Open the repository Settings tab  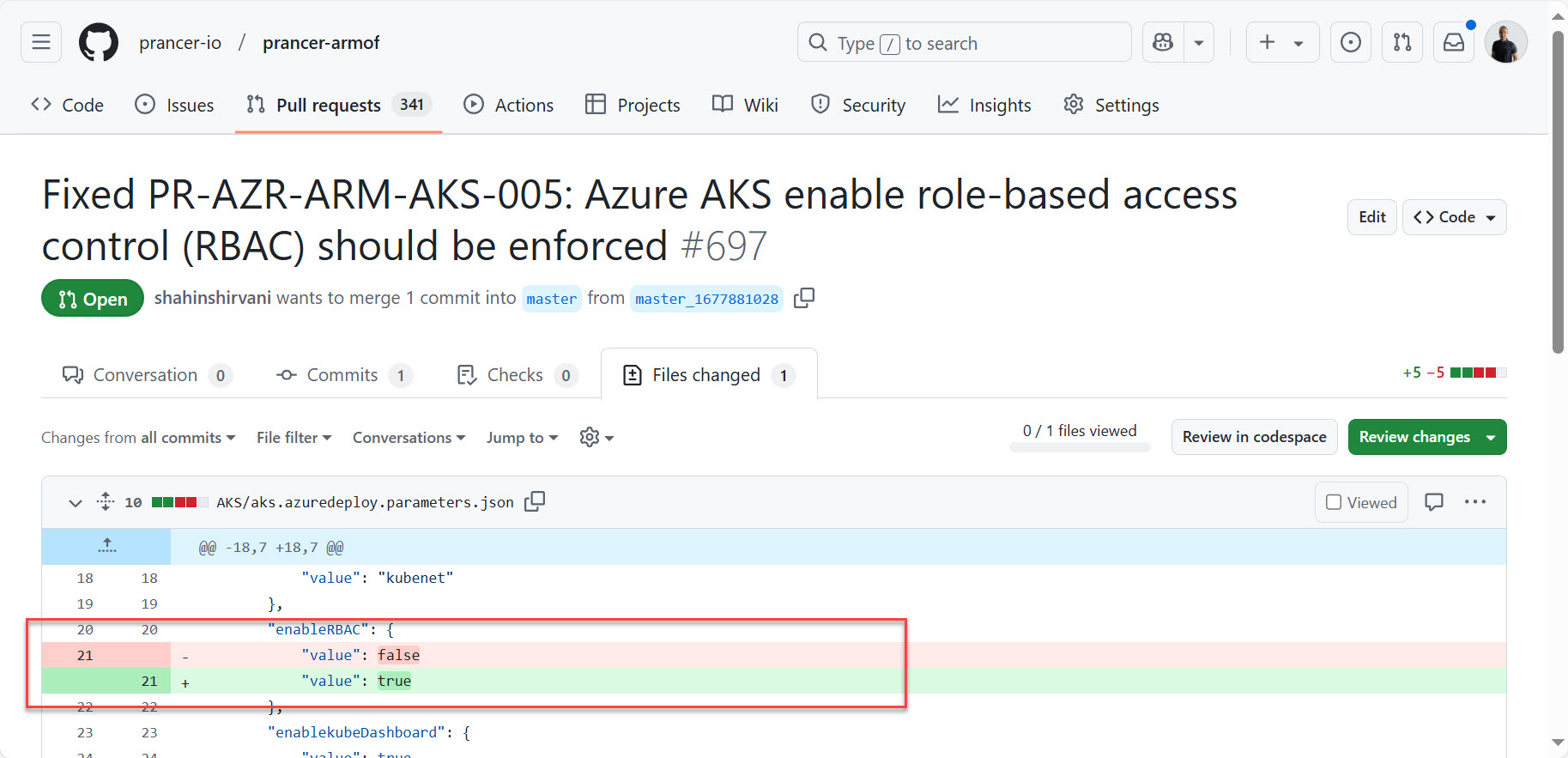click(1111, 105)
